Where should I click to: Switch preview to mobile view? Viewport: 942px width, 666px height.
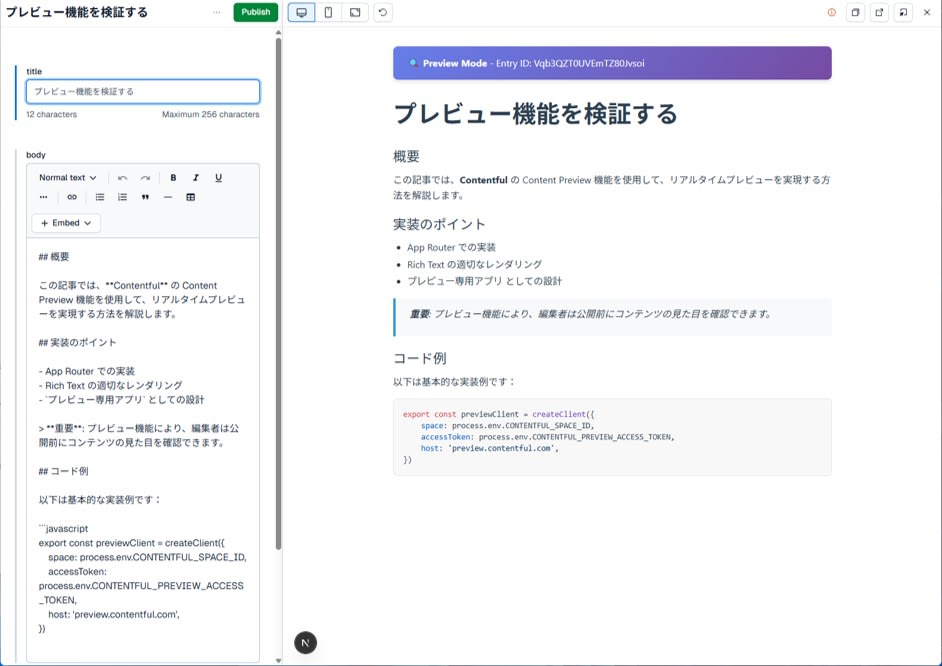(328, 12)
